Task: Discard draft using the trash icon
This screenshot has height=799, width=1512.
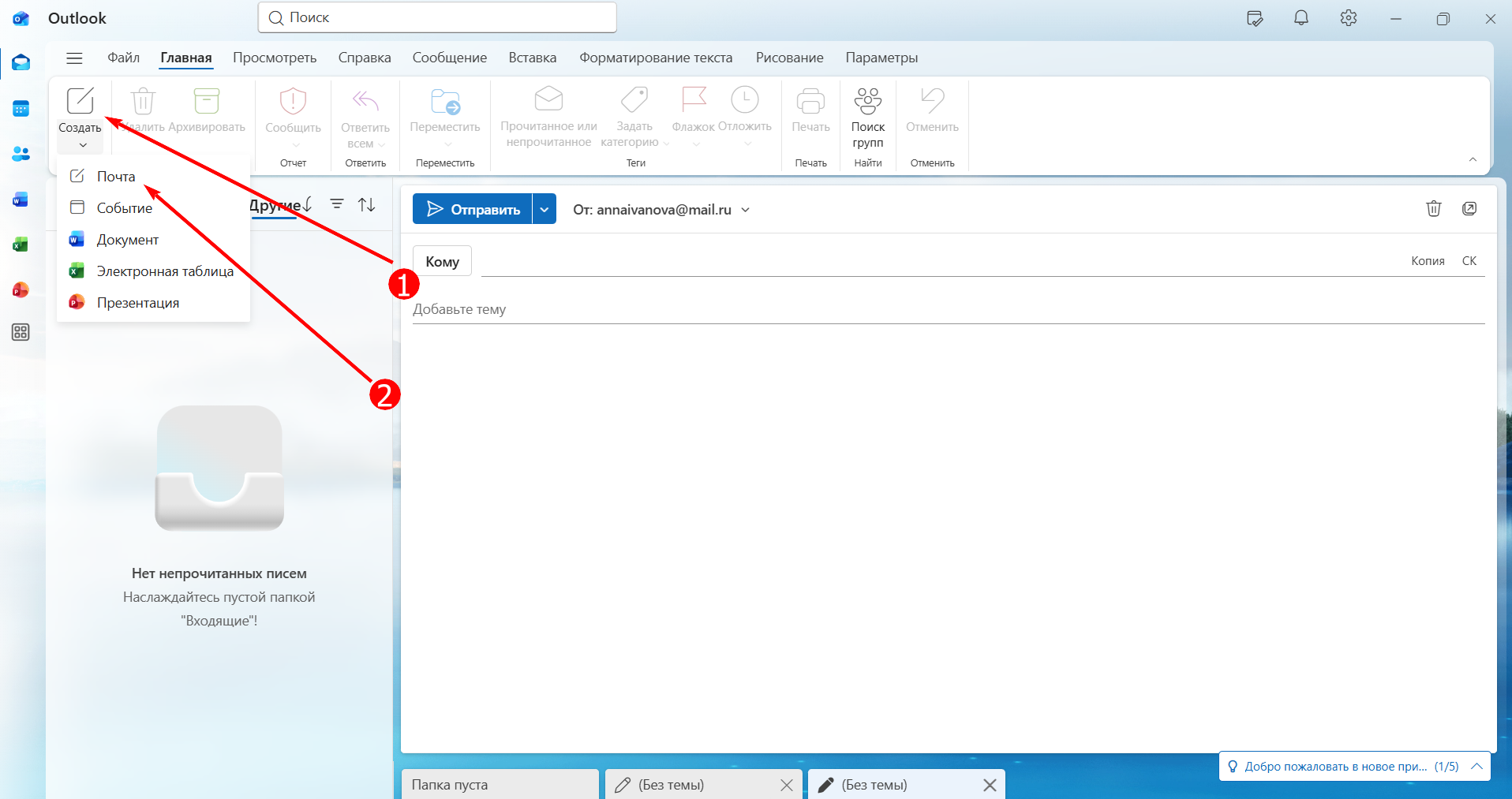Action: click(1434, 208)
